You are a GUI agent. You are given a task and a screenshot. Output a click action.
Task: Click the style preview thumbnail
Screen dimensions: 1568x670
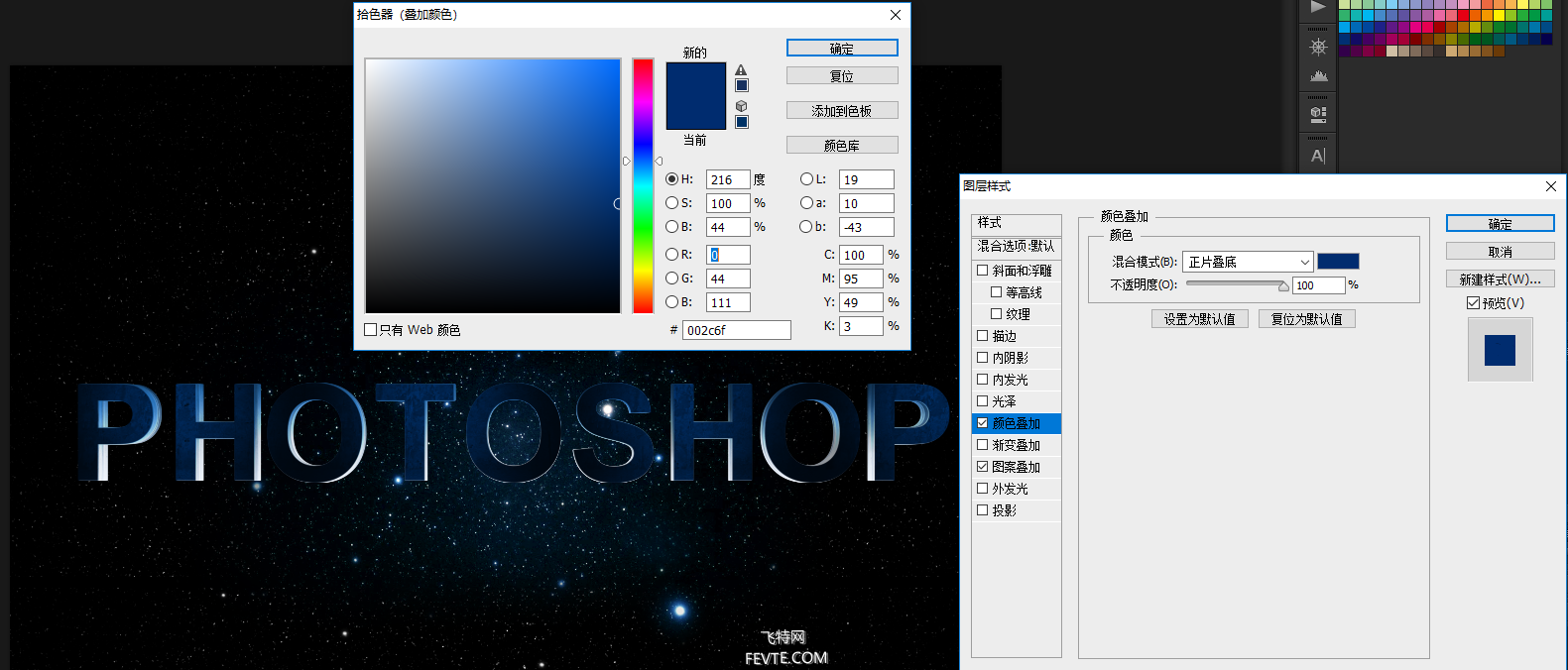click(1500, 349)
